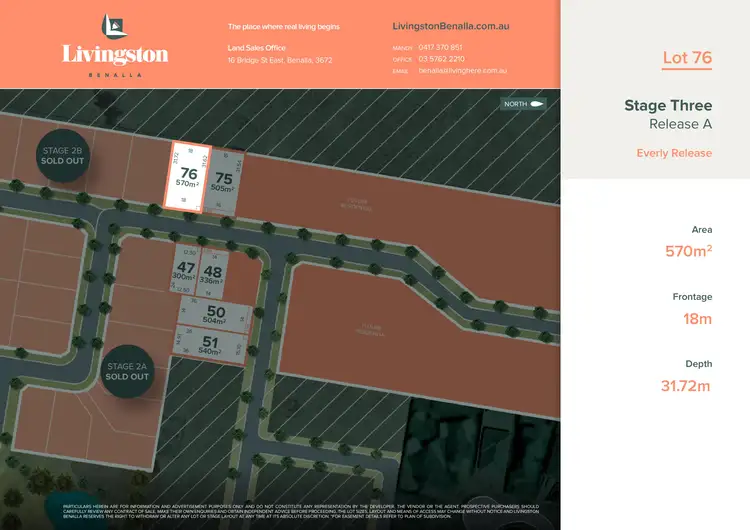Click the 'Area' label
Viewport: 750px width, 530px height.
coord(702,230)
